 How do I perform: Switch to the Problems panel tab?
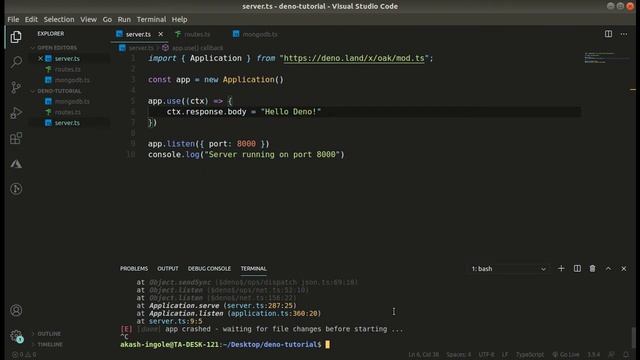(x=134, y=269)
